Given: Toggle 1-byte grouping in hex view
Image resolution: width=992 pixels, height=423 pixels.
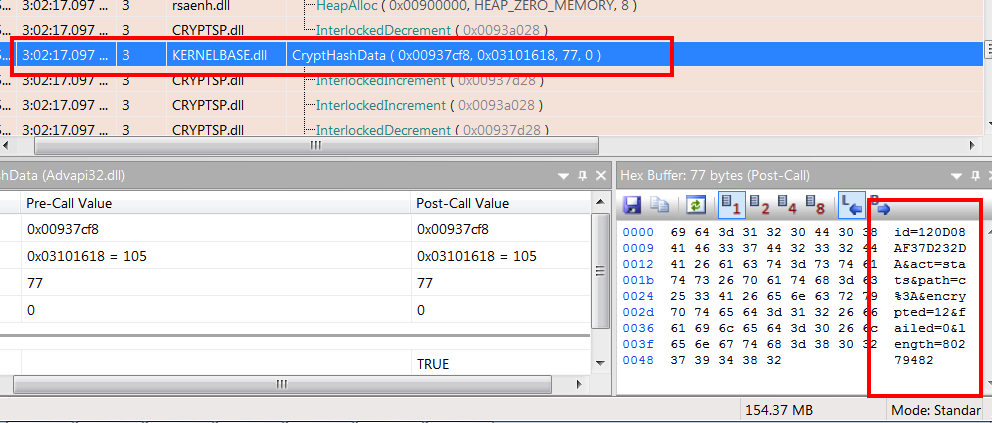Looking at the screenshot, I should (730, 205).
